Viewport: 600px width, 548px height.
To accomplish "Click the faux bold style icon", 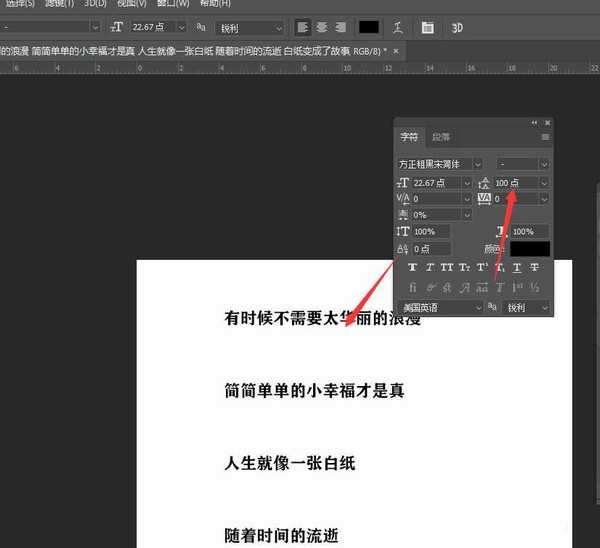I will 411,267.
